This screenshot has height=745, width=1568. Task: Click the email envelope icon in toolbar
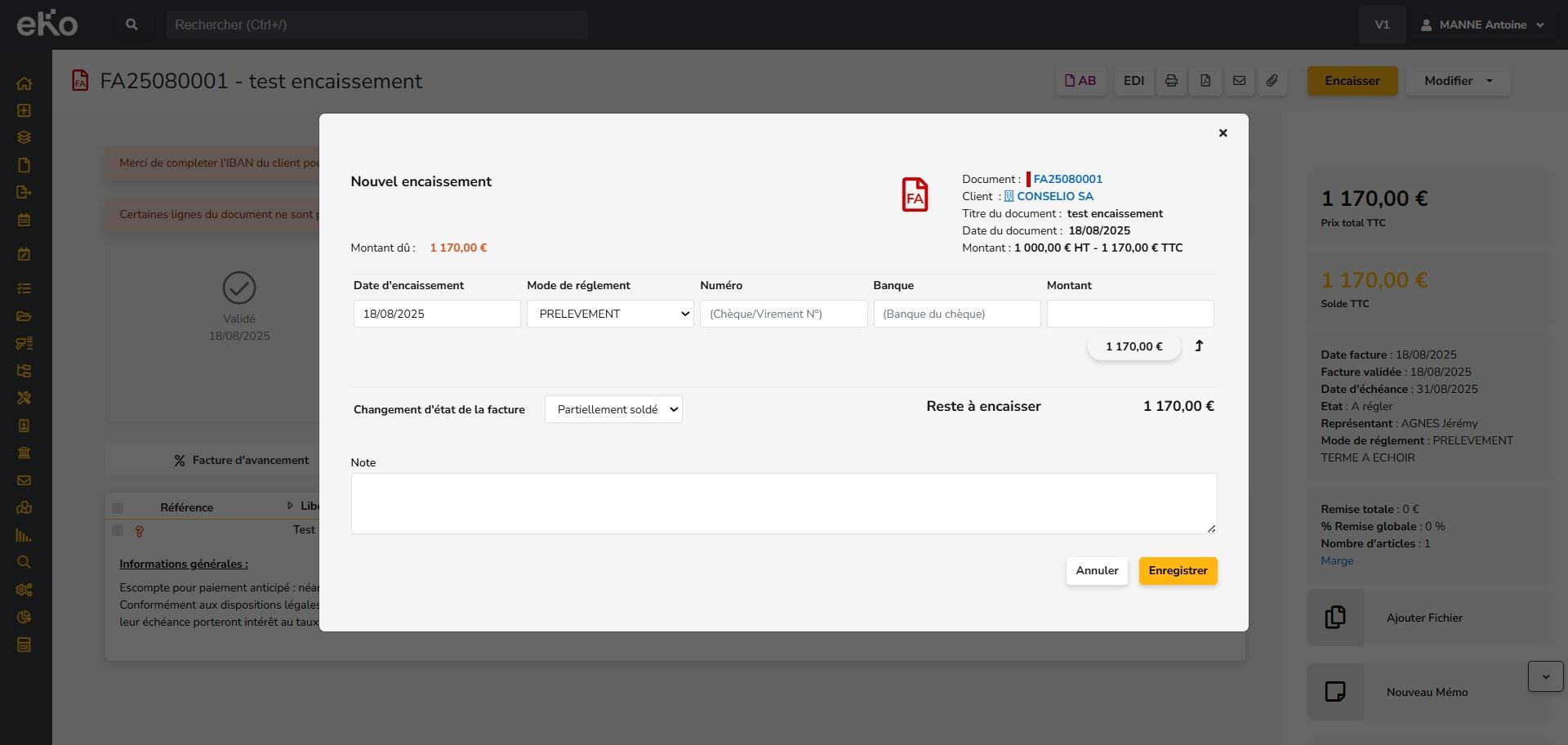[1239, 81]
